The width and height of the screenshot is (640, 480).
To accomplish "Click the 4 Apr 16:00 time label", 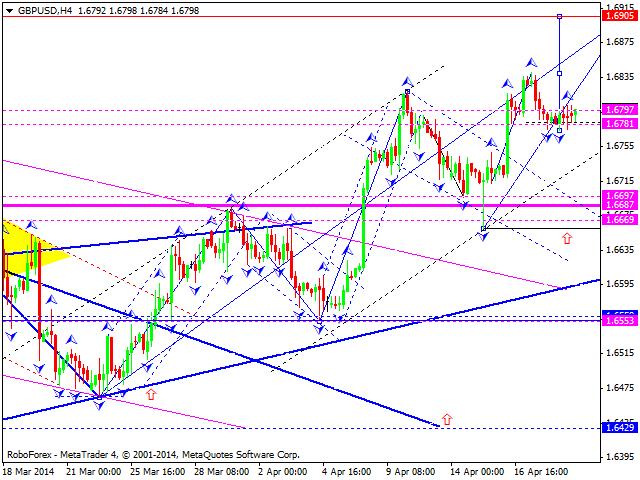I will pos(347,472).
